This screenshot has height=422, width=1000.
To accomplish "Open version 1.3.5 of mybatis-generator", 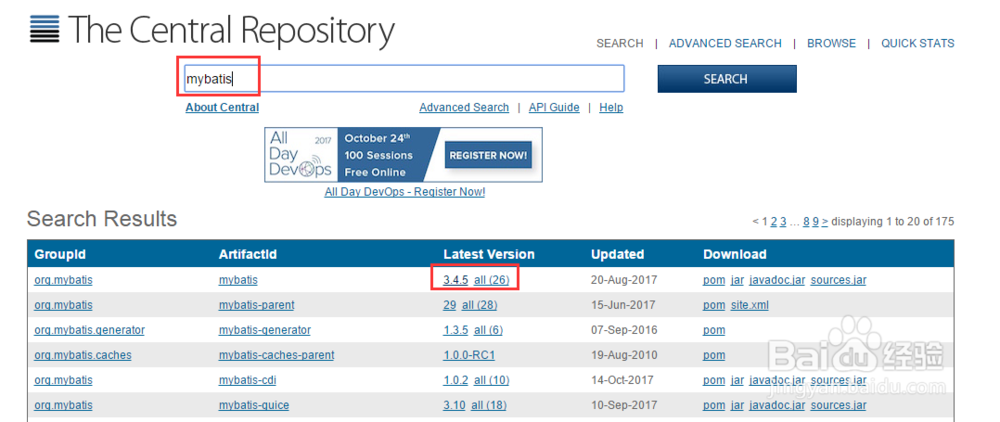I will click(456, 330).
